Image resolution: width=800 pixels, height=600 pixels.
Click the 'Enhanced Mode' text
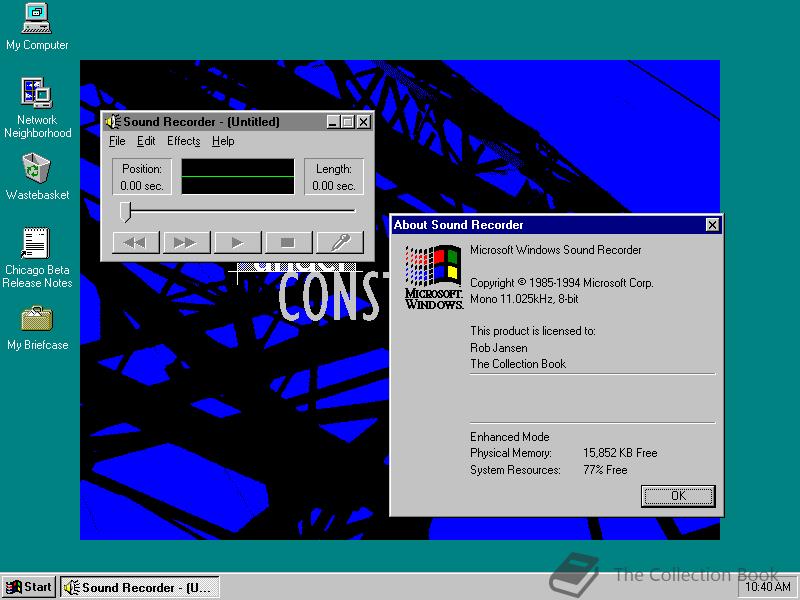[510, 437]
